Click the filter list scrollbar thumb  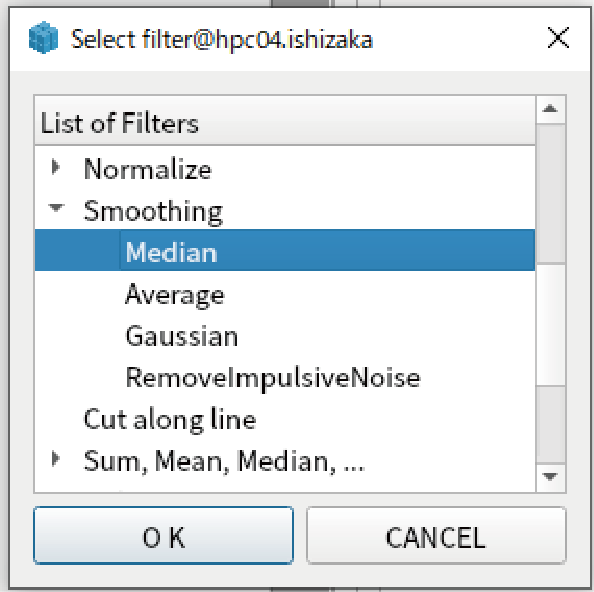(x=551, y=193)
